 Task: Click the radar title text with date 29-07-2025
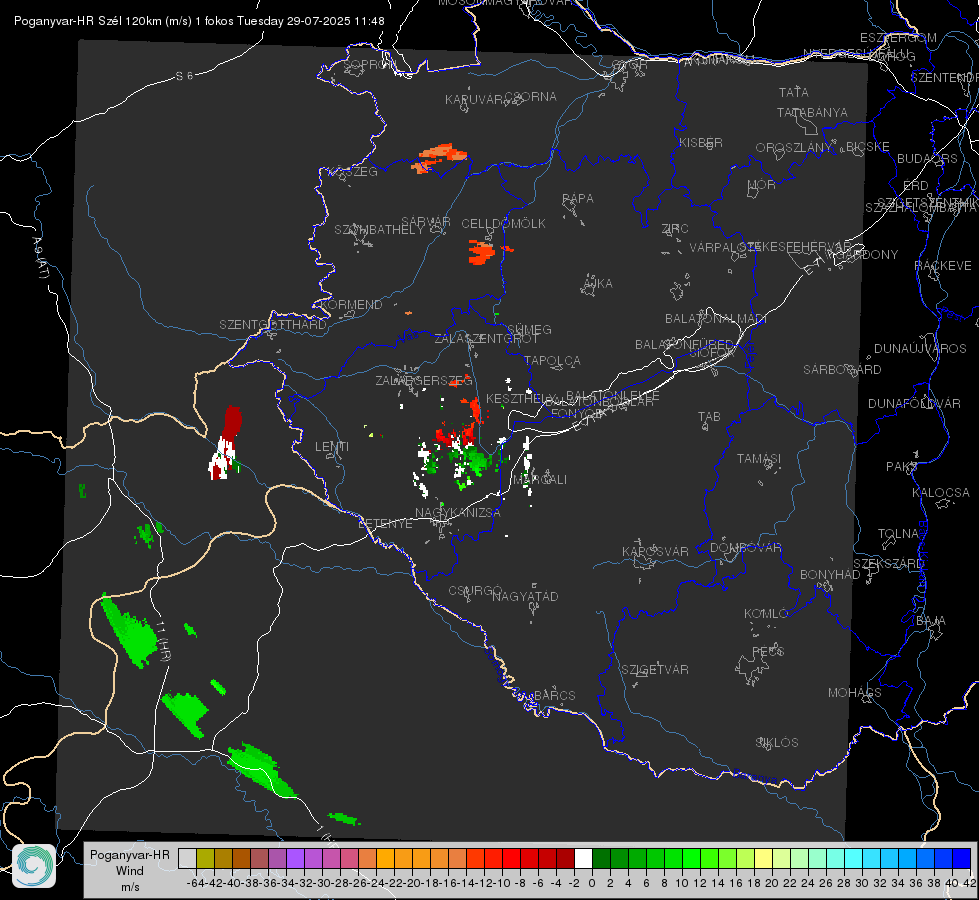point(199,21)
